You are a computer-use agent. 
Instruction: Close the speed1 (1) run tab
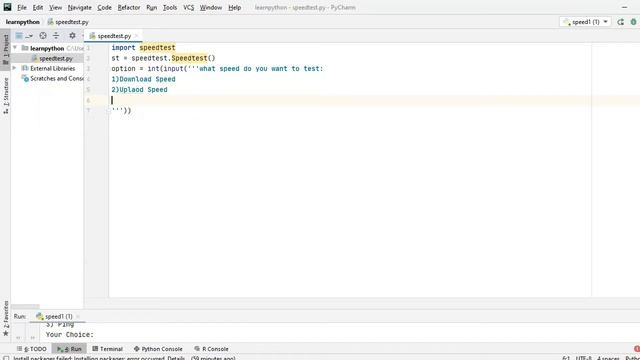click(x=78, y=316)
